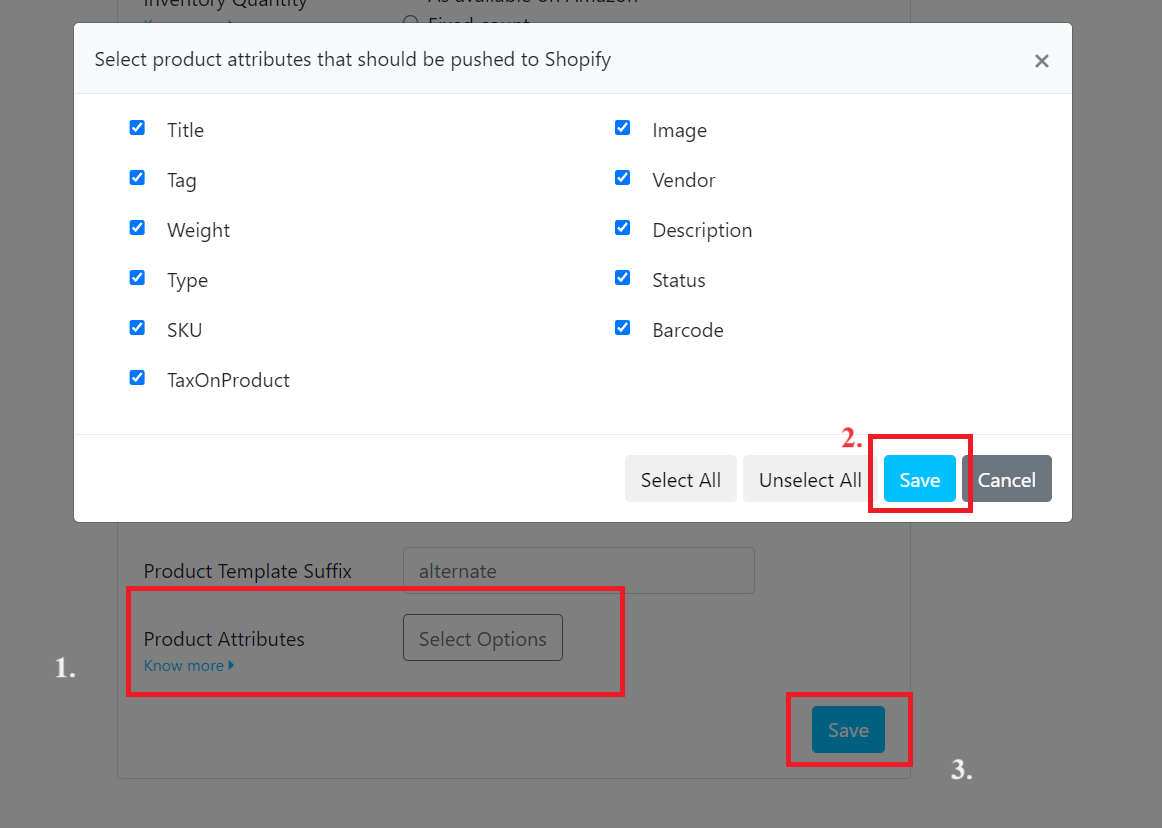The height and width of the screenshot is (828, 1162).
Task: Uncheck the Vendor attribute checkbox
Action: (x=622, y=178)
